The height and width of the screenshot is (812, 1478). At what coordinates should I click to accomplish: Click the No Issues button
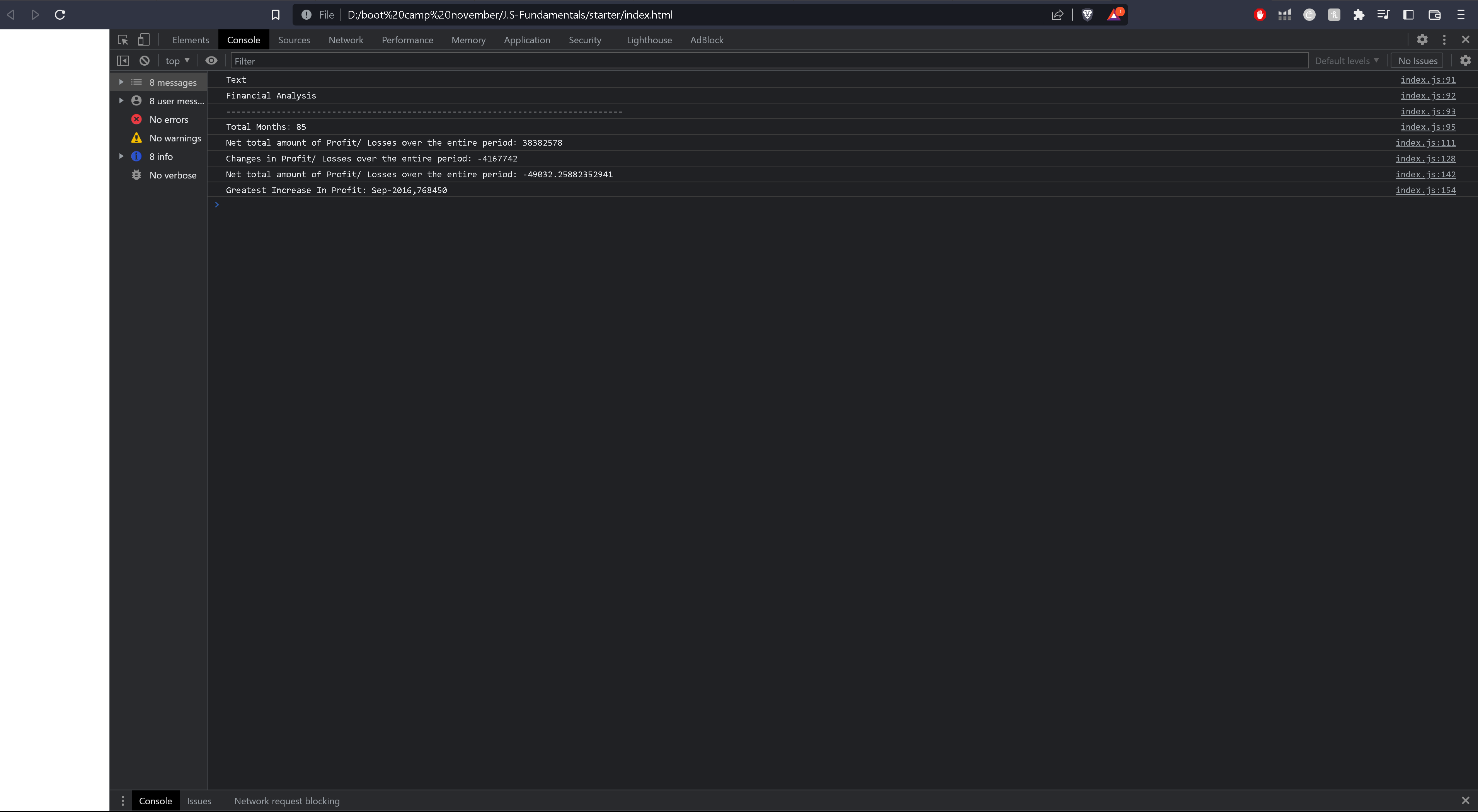tap(1417, 60)
